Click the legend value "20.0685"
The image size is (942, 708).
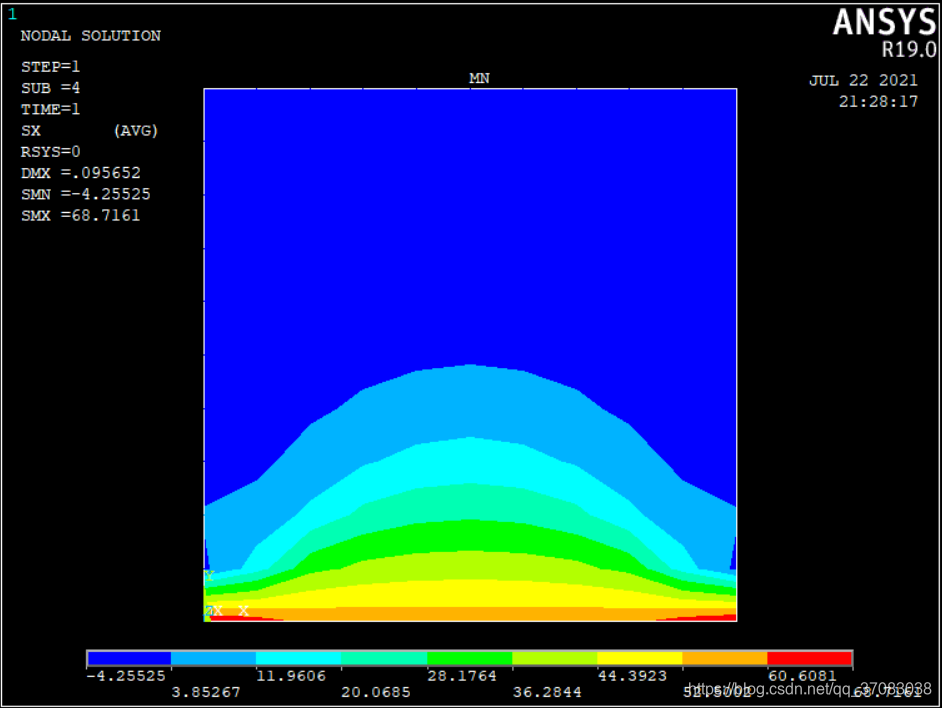[375, 692]
